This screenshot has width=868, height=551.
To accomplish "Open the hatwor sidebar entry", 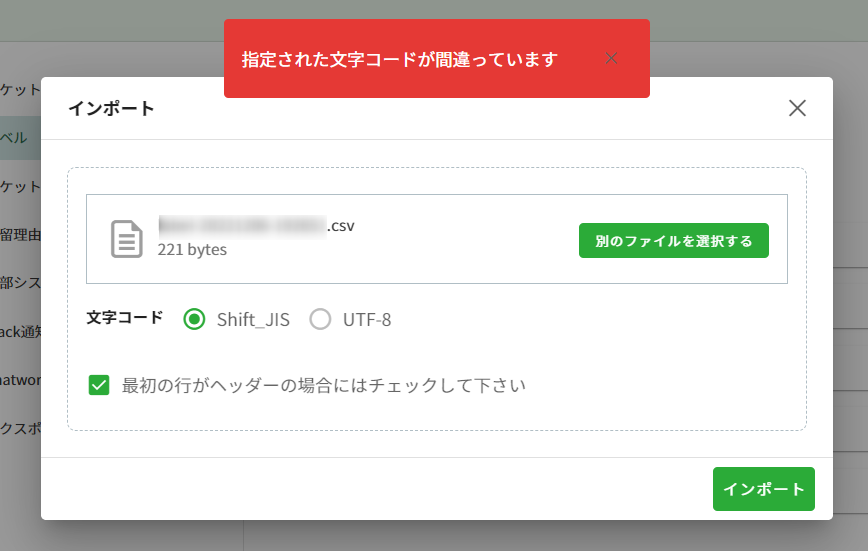I will pos(20,380).
